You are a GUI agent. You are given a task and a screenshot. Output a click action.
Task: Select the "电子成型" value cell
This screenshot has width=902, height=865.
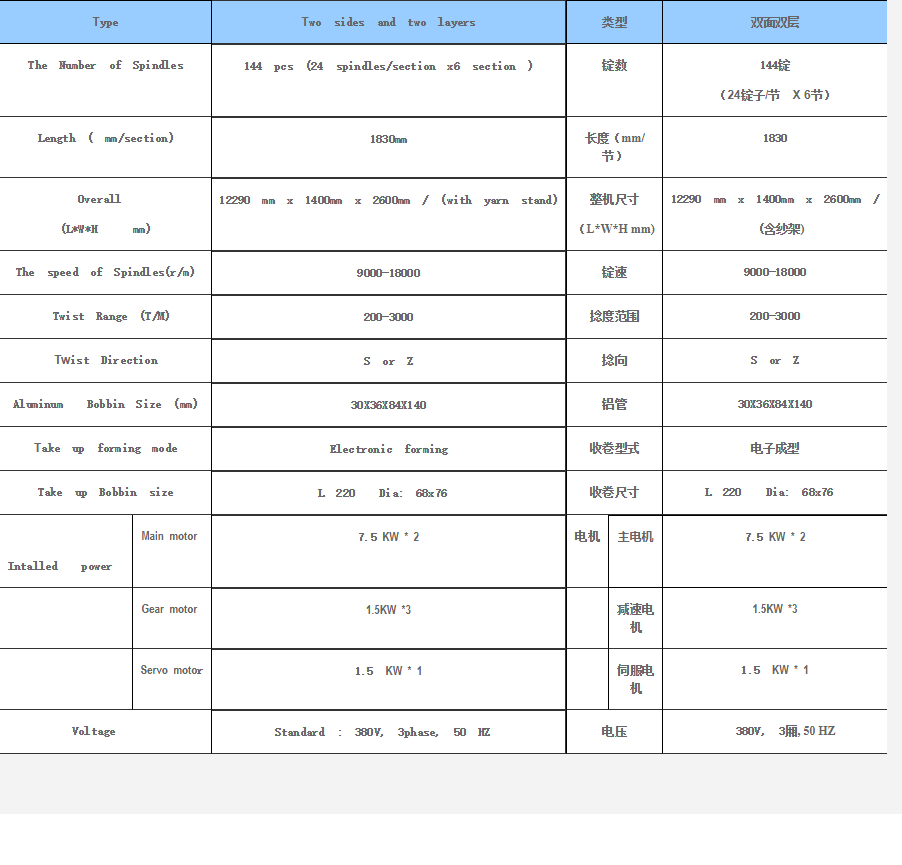click(x=774, y=449)
